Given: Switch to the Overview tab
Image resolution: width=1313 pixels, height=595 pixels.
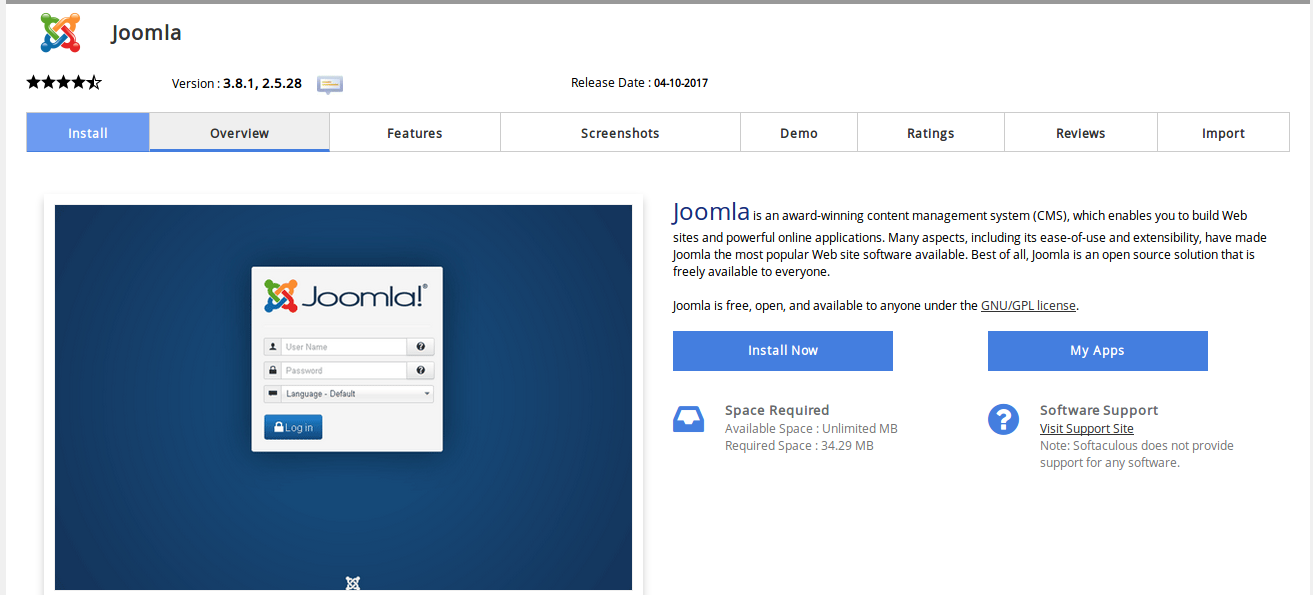Looking at the screenshot, I should point(240,132).
